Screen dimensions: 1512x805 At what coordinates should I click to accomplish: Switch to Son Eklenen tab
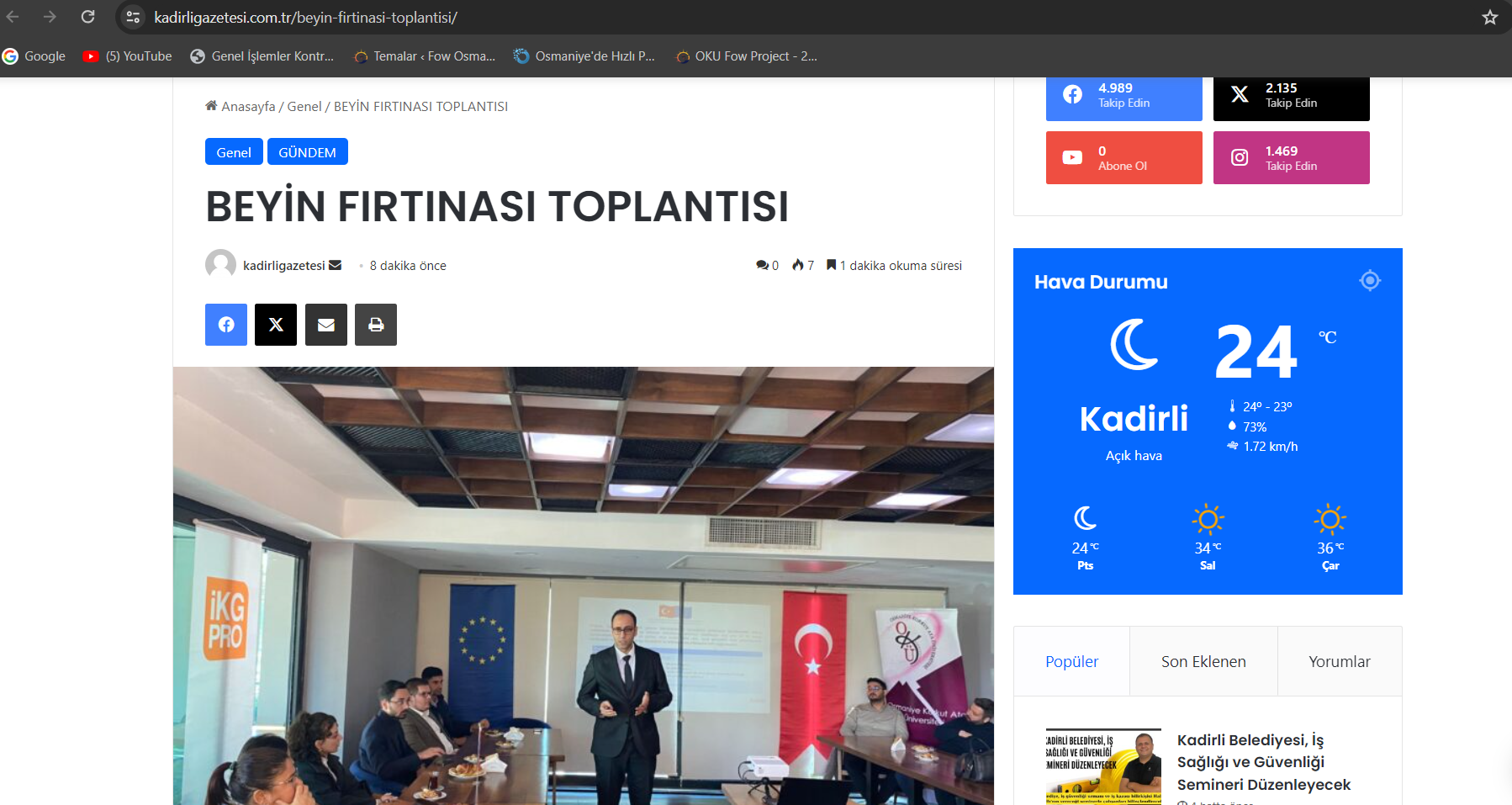point(1203,662)
